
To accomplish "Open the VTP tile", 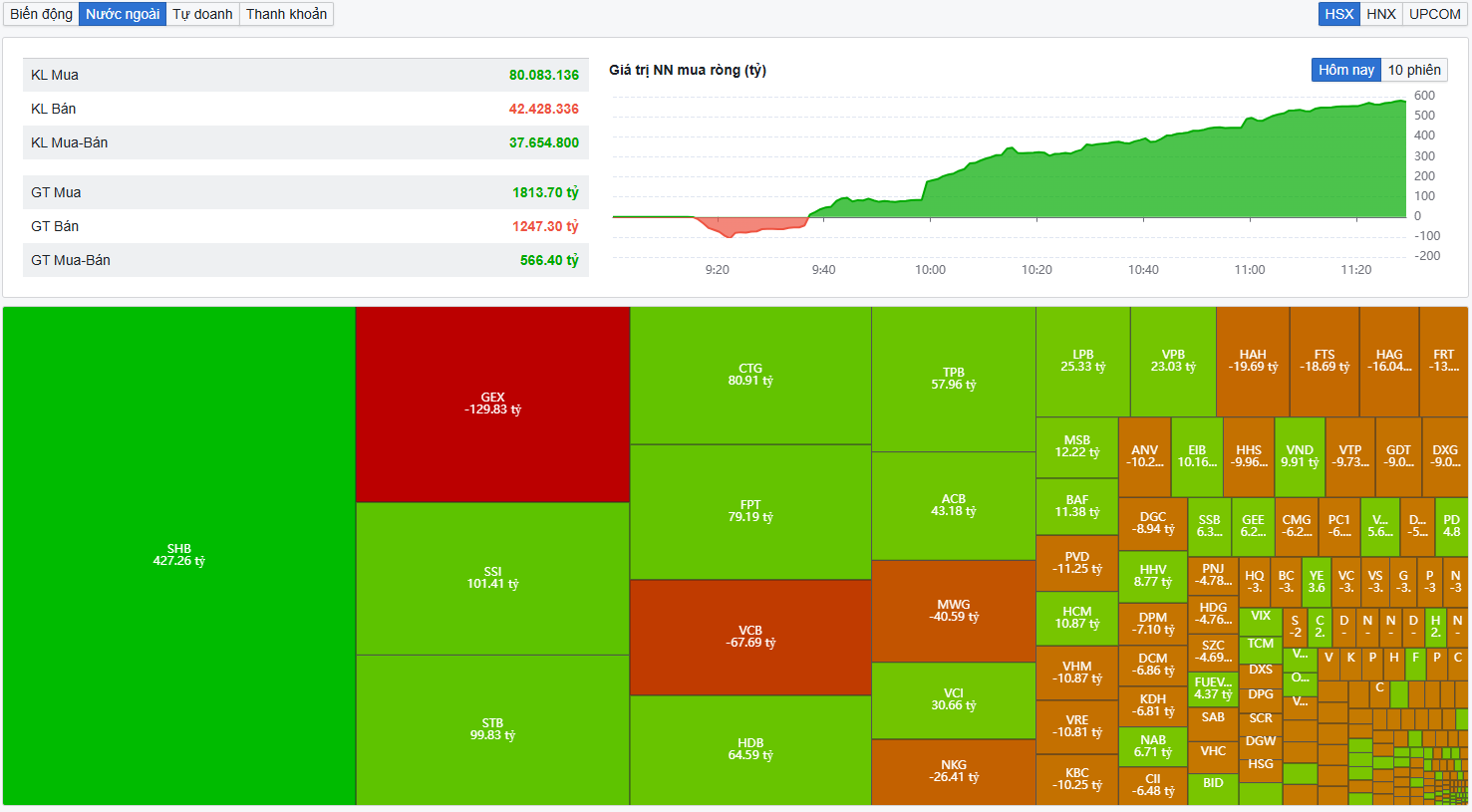I will click(x=1350, y=457).
